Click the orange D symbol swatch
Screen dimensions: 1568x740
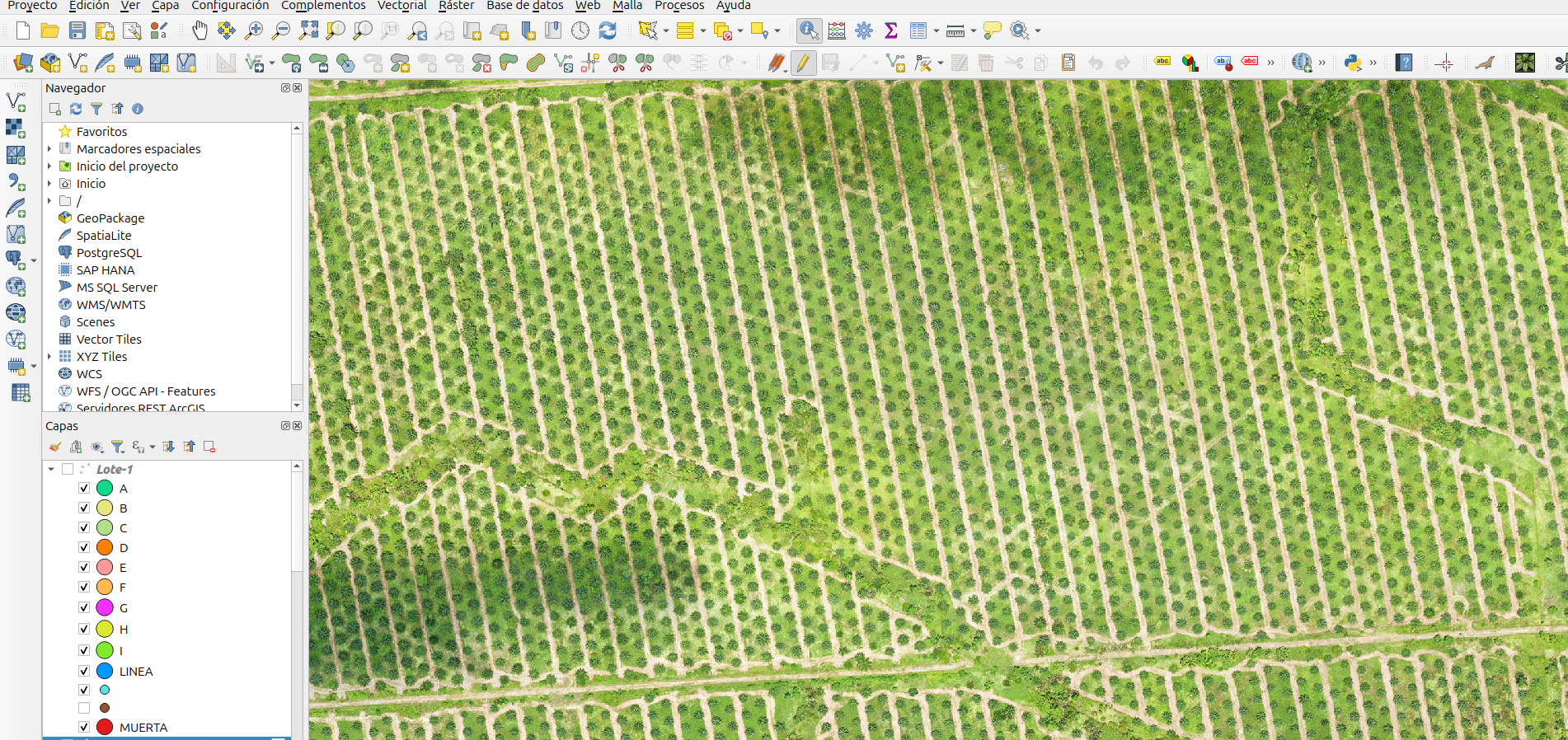click(105, 547)
